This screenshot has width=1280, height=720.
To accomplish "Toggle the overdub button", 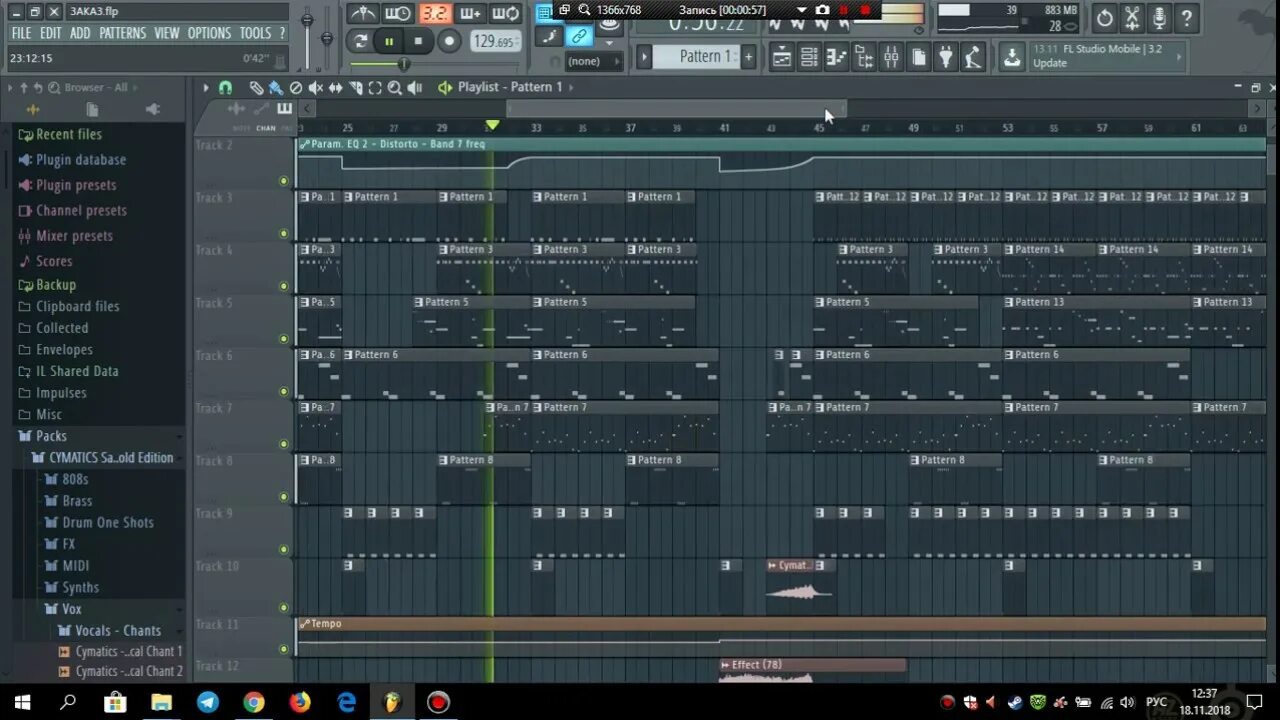I will 470,13.
